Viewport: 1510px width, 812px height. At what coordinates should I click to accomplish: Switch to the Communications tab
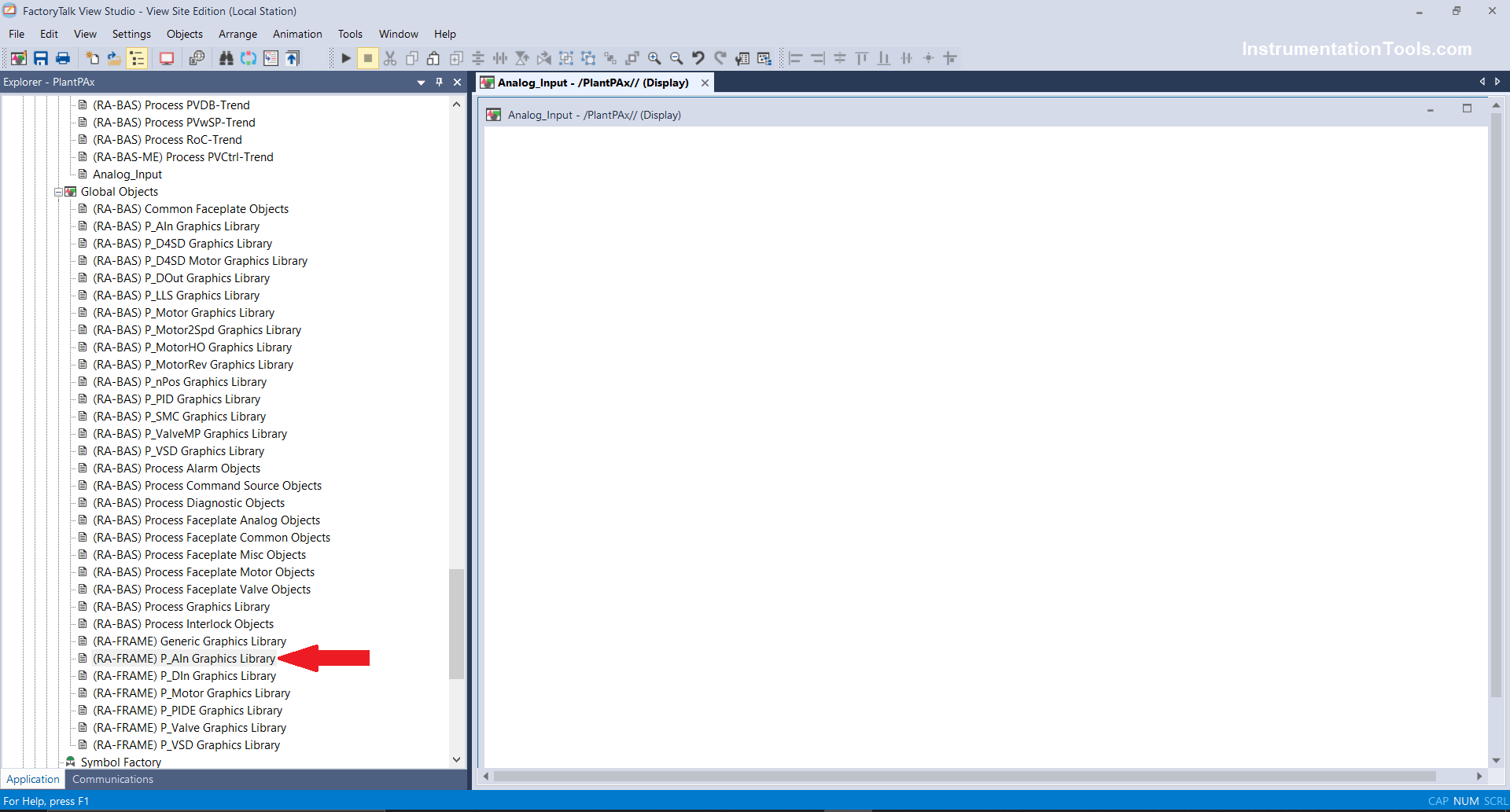(x=112, y=779)
